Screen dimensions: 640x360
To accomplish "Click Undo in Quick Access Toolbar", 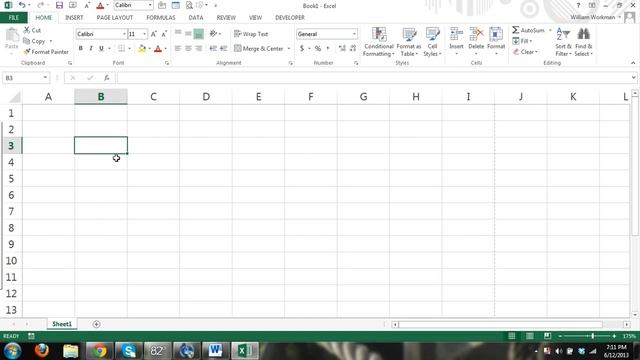I will pyautogui.click(x=22, y=5).
